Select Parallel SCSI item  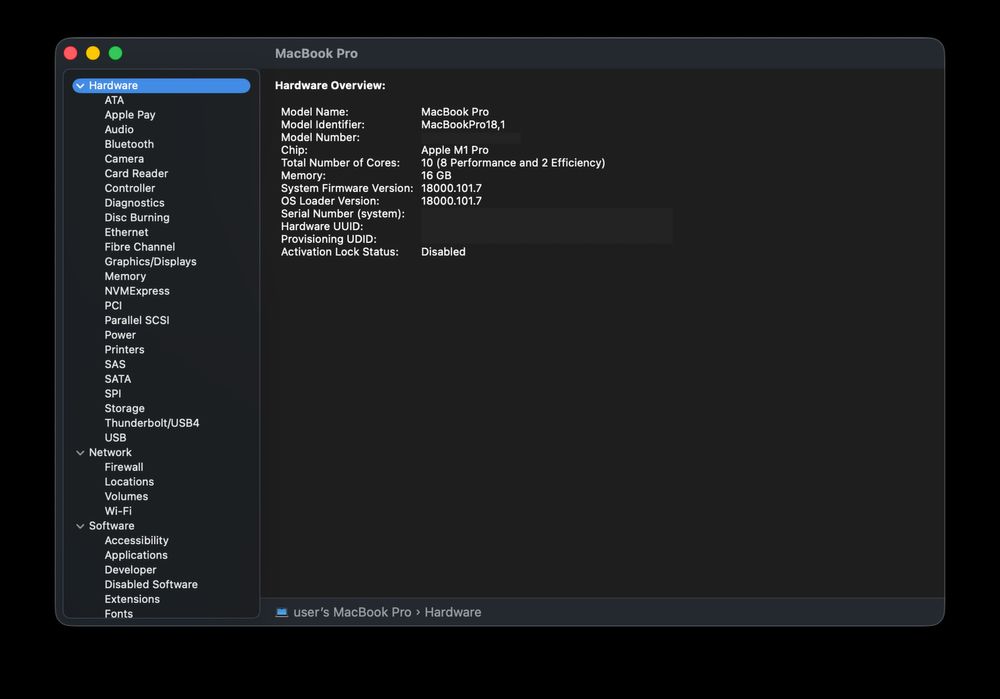(137, 320)
